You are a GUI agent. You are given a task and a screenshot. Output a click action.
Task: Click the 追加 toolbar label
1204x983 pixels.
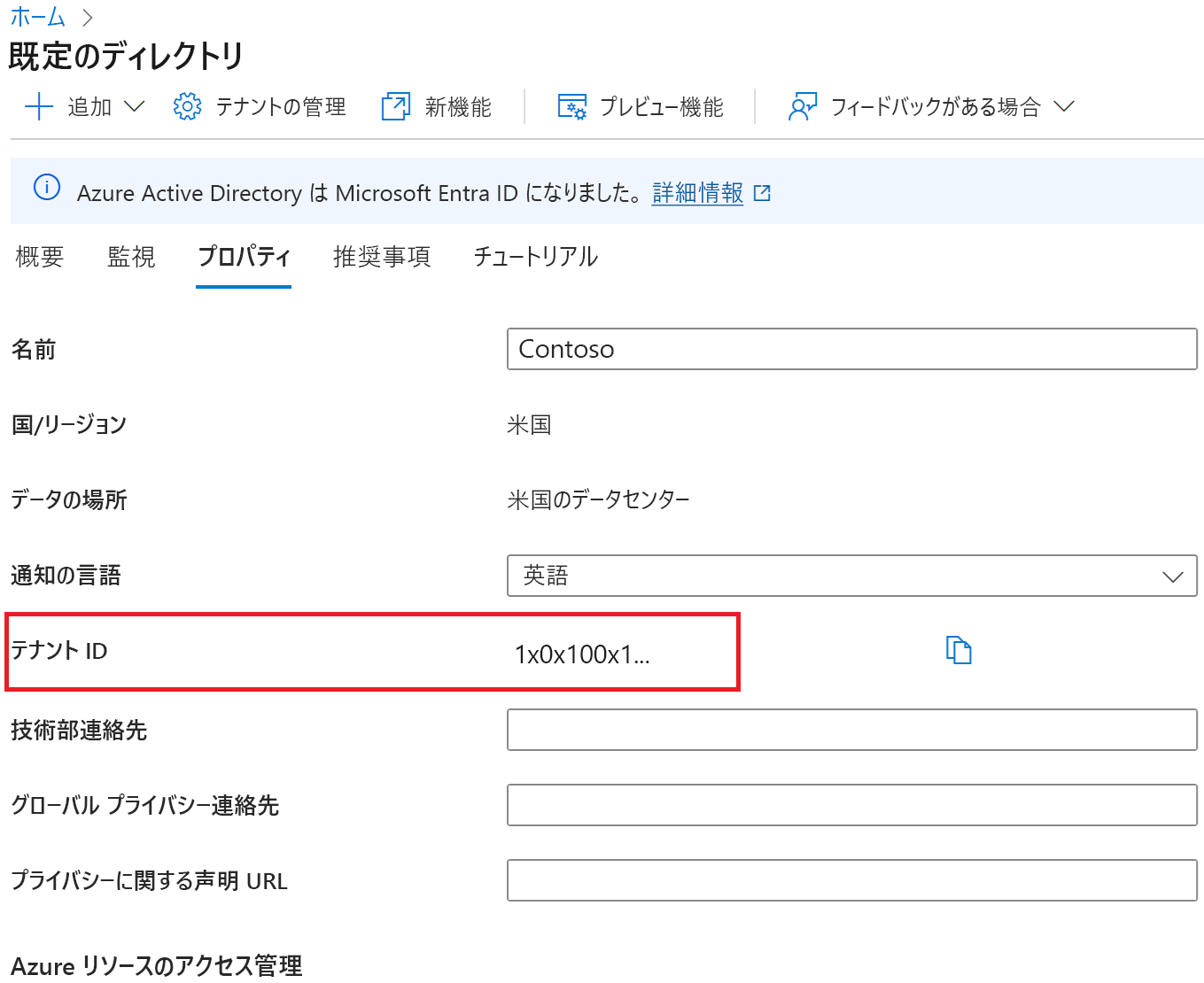pyautogui.click(x=89, y=107)
